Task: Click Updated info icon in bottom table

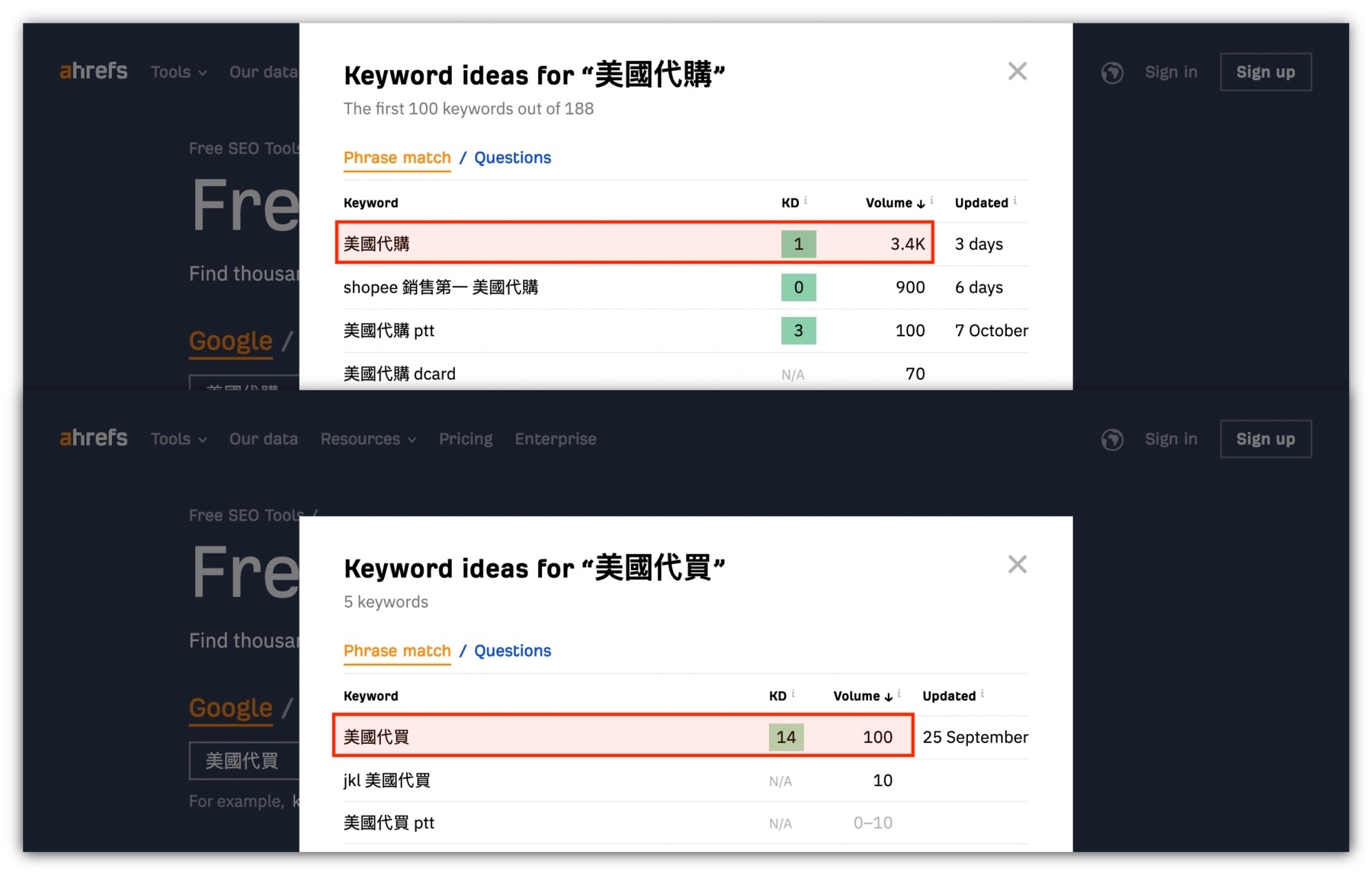Action: (x=983, y=694)
